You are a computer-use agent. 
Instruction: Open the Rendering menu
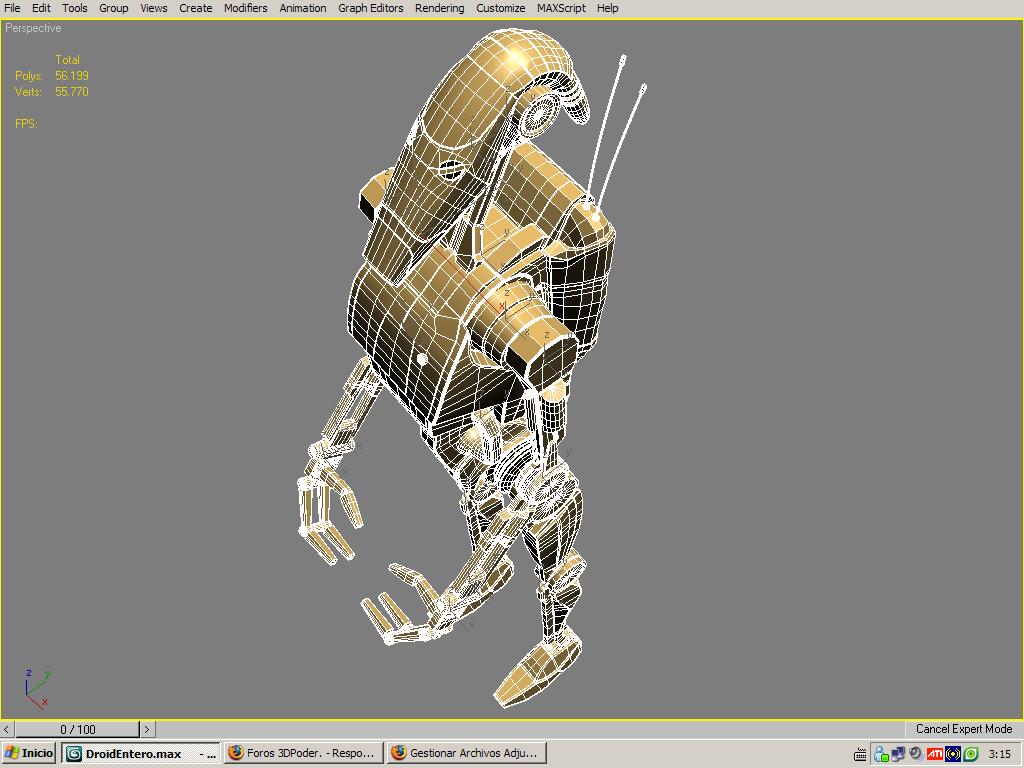[440, 8]
